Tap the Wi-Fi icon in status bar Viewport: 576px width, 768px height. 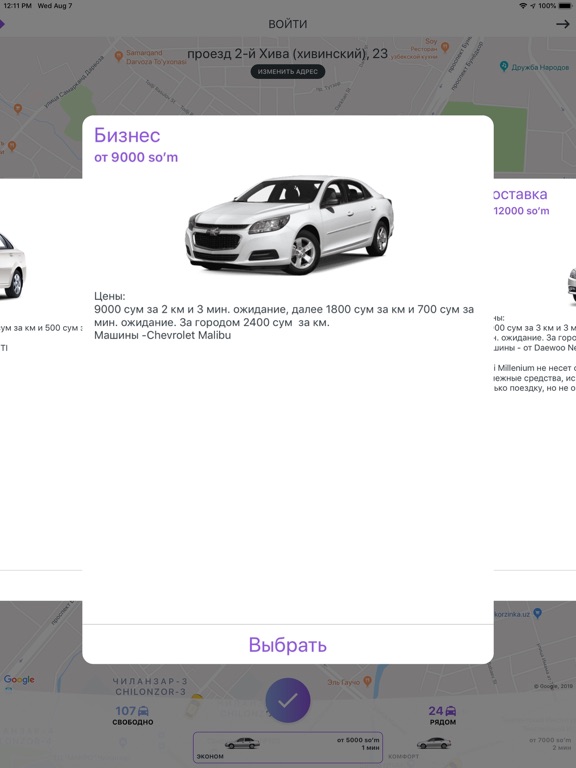tap(523, 5)
